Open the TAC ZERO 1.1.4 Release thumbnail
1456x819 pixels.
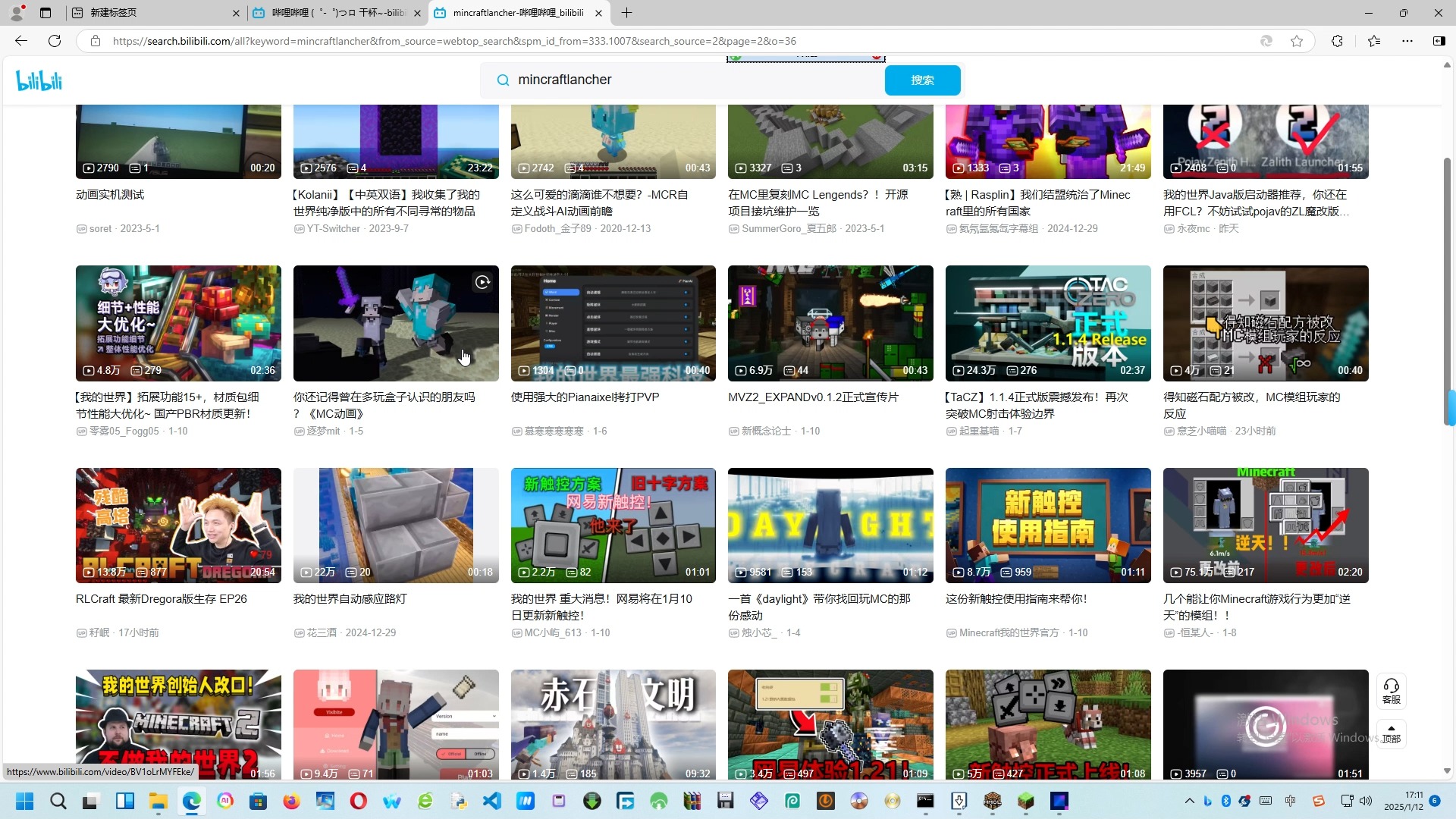[1048, 323]
